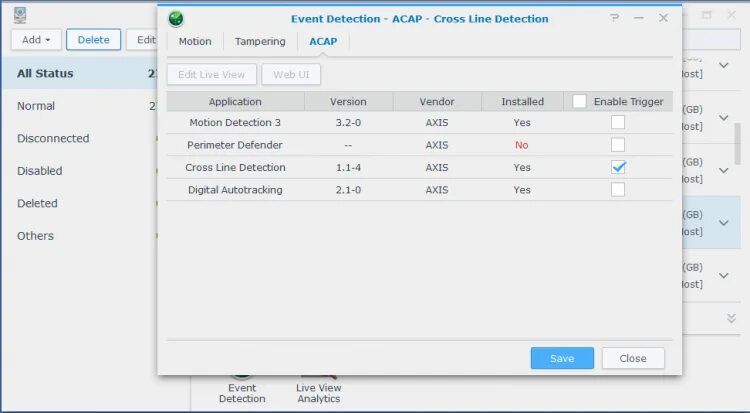Enable trigger for Motion Detection 3

tap(618, 122)
